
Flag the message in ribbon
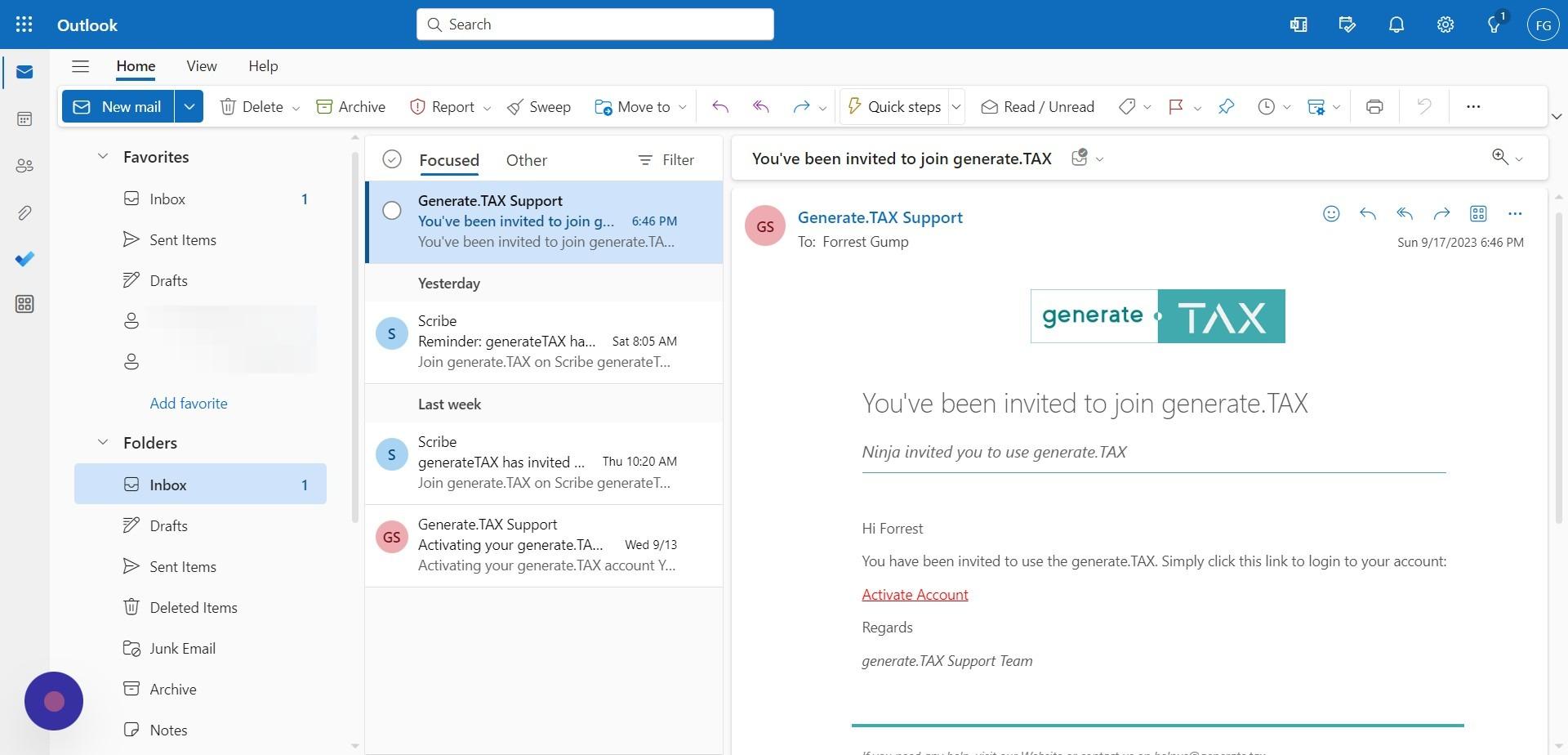pyautogui.click(x=1176, y=107)
